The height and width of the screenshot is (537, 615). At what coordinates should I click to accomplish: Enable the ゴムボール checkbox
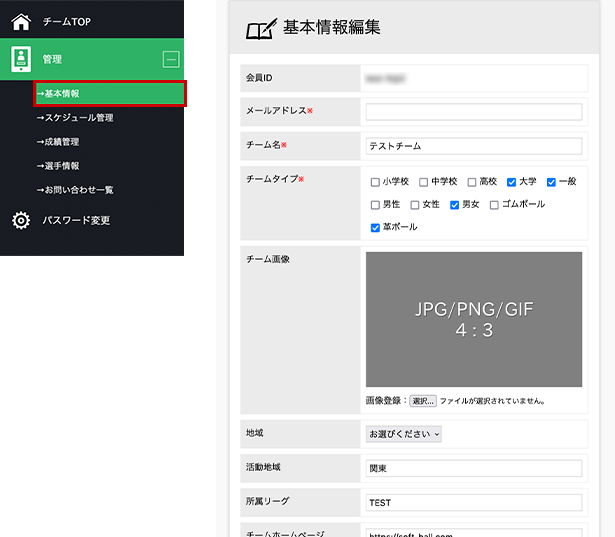point(494,205)
